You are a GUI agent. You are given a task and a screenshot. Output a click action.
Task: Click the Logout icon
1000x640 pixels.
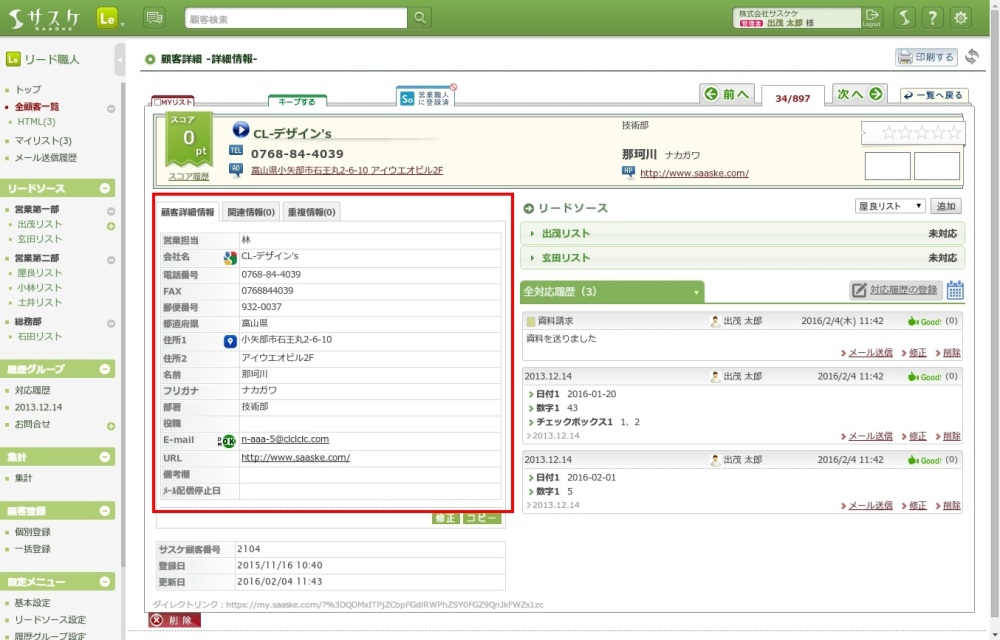coord(871,17)
